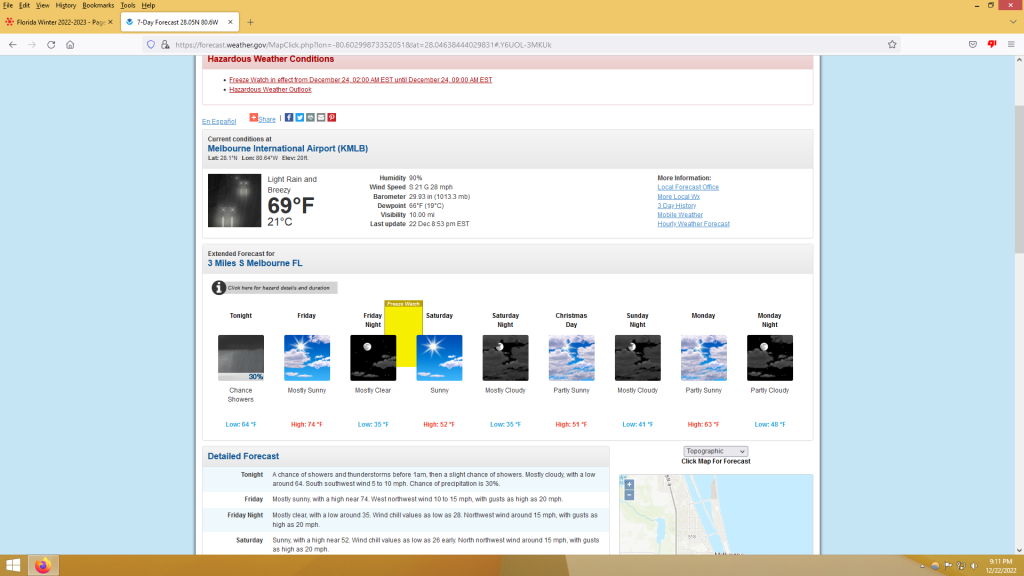The width and height of the screenshot is (1024, 576).
Task: Open the Windows Start menu
Action: click(x=13, y=565)
